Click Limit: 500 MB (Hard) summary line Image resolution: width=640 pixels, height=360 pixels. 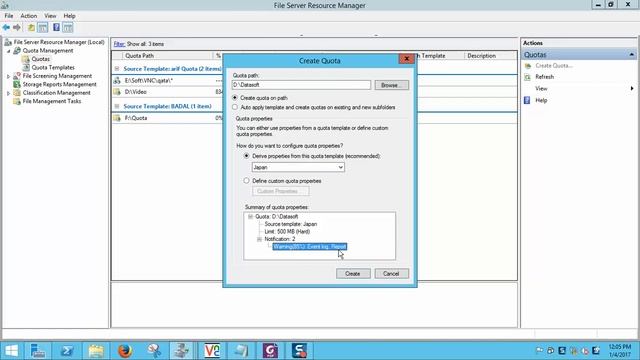287,231
